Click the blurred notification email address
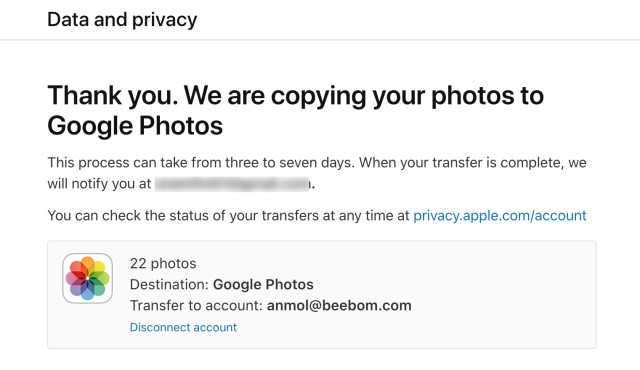The height and width of the screenshot is (370, 640). (x=233, y=184)
